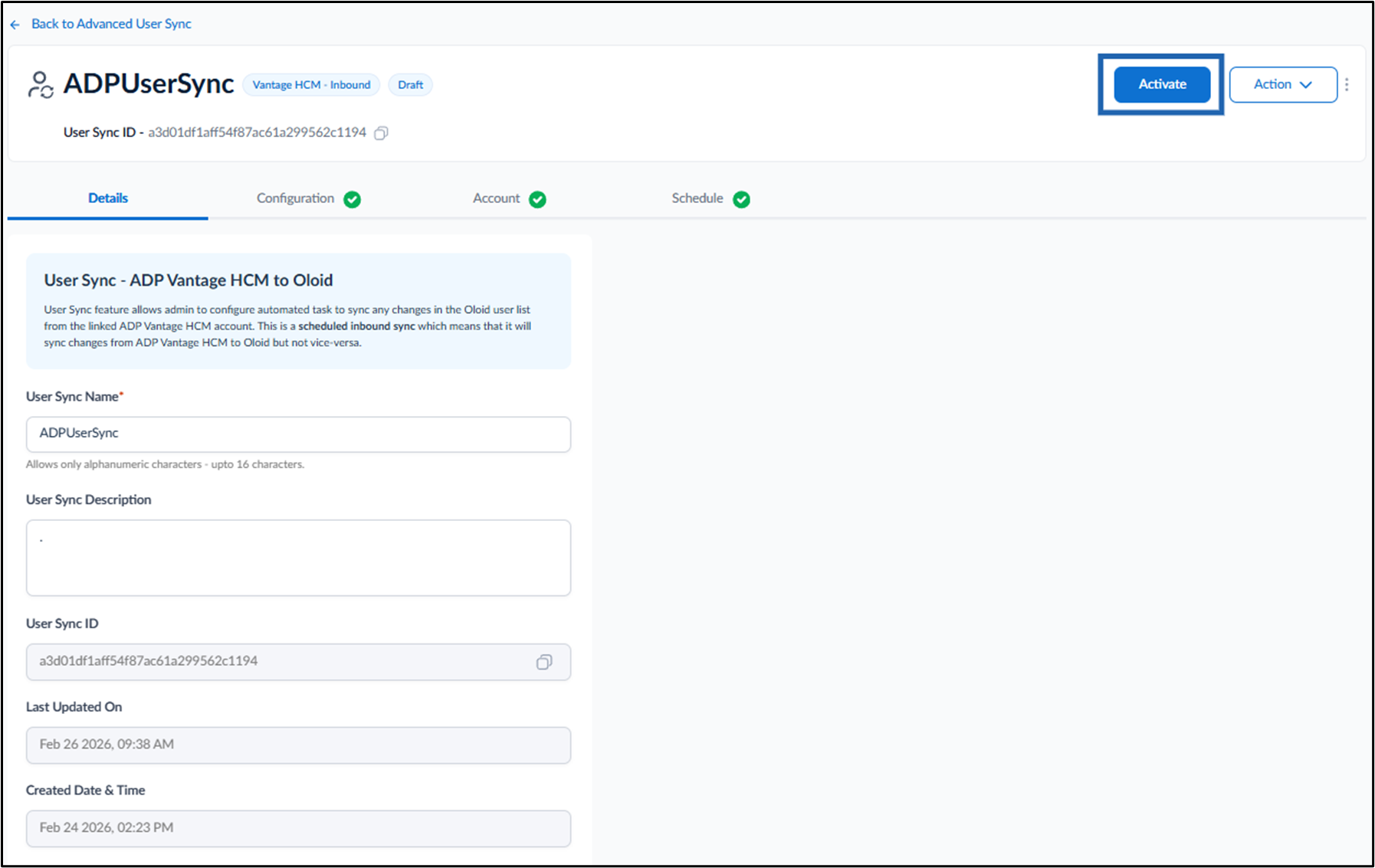Switch to the Details tab
The height and width of the screenshot is (868, 1375).
pos(108,198)
